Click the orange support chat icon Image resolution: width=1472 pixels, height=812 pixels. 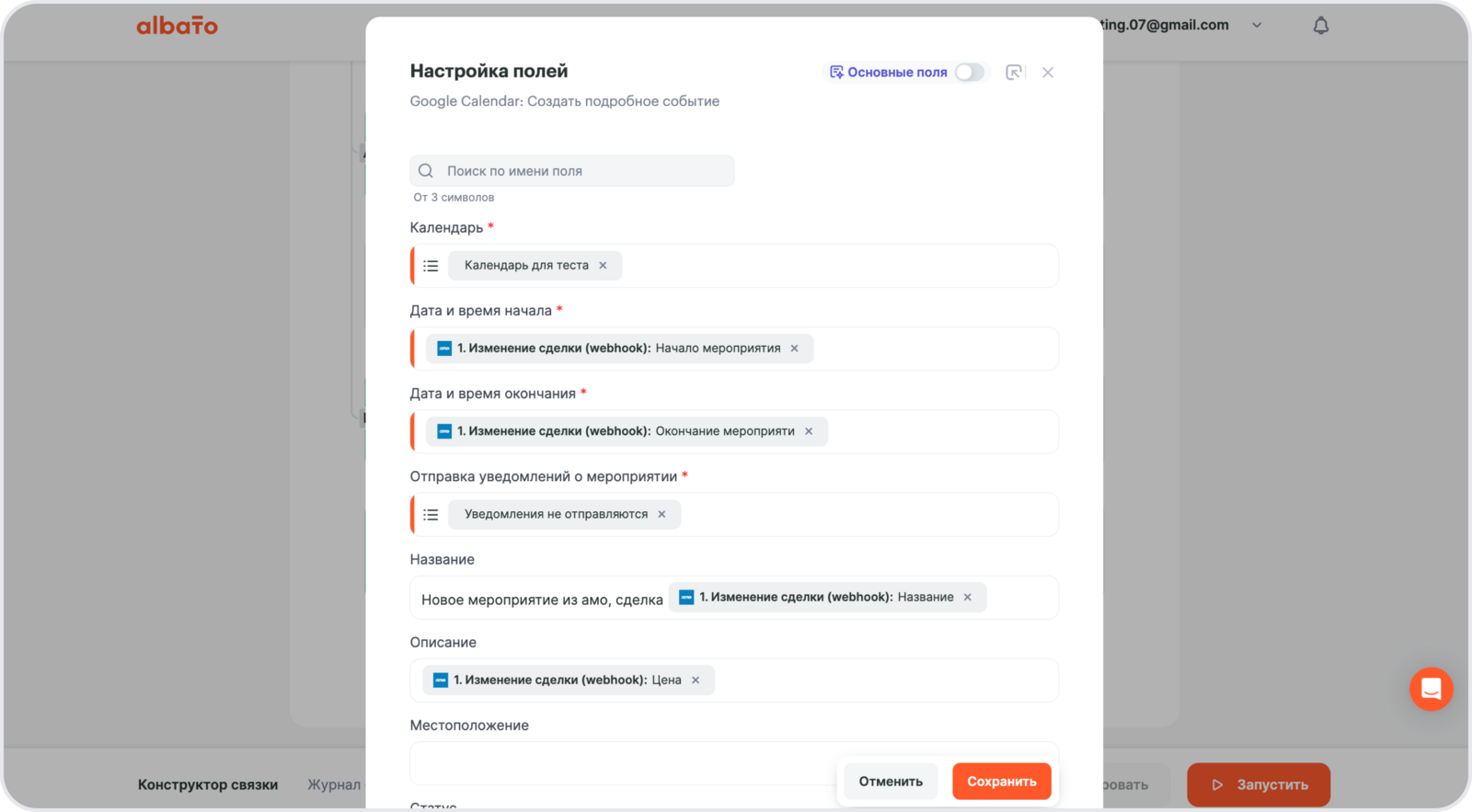coord(1431,689)
